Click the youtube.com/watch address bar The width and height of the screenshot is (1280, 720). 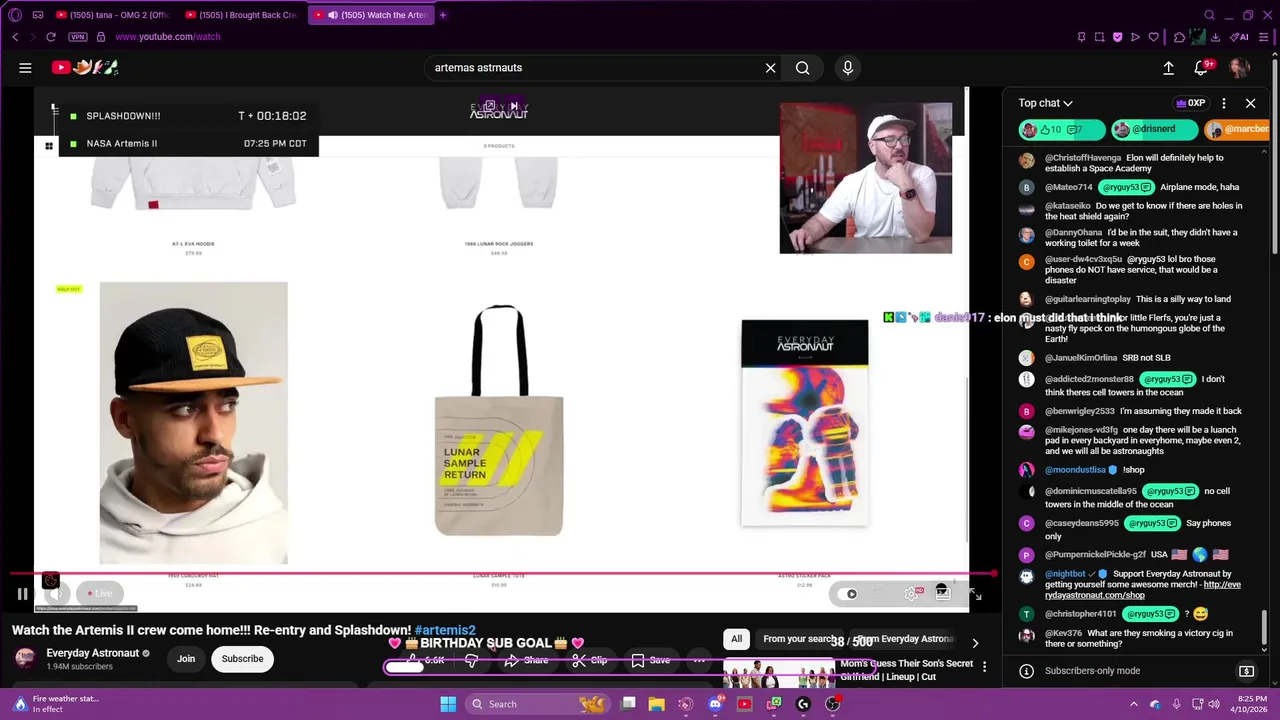click(167, 37)
